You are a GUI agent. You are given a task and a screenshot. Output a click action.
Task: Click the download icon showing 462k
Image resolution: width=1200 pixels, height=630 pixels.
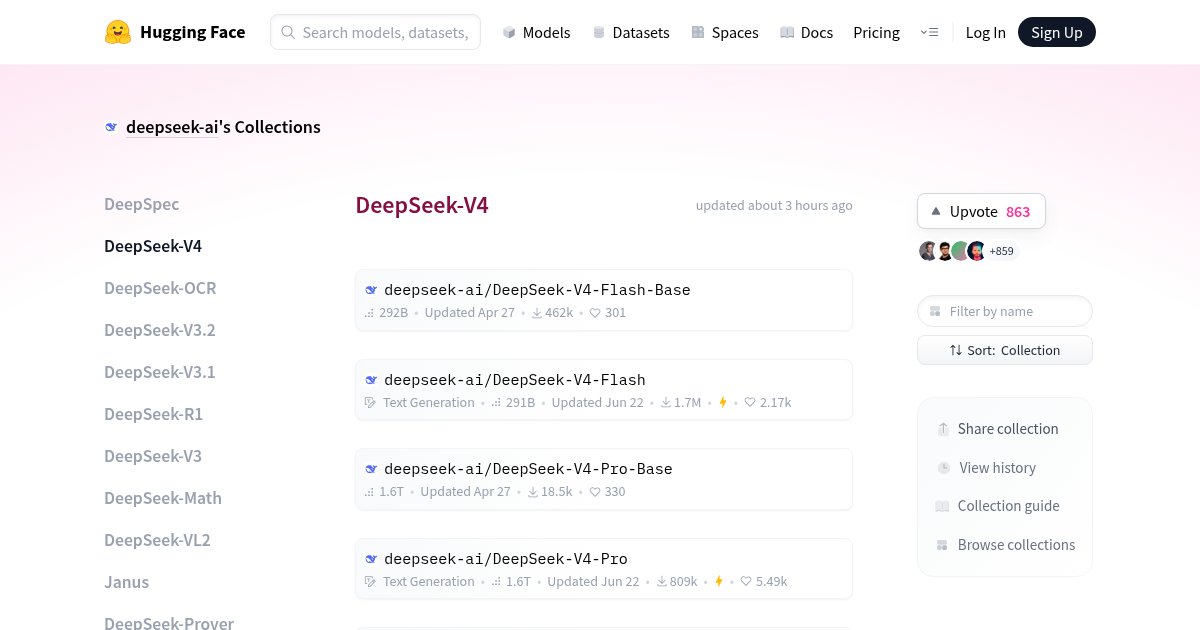pyautogui.click(x=537, y=313)
